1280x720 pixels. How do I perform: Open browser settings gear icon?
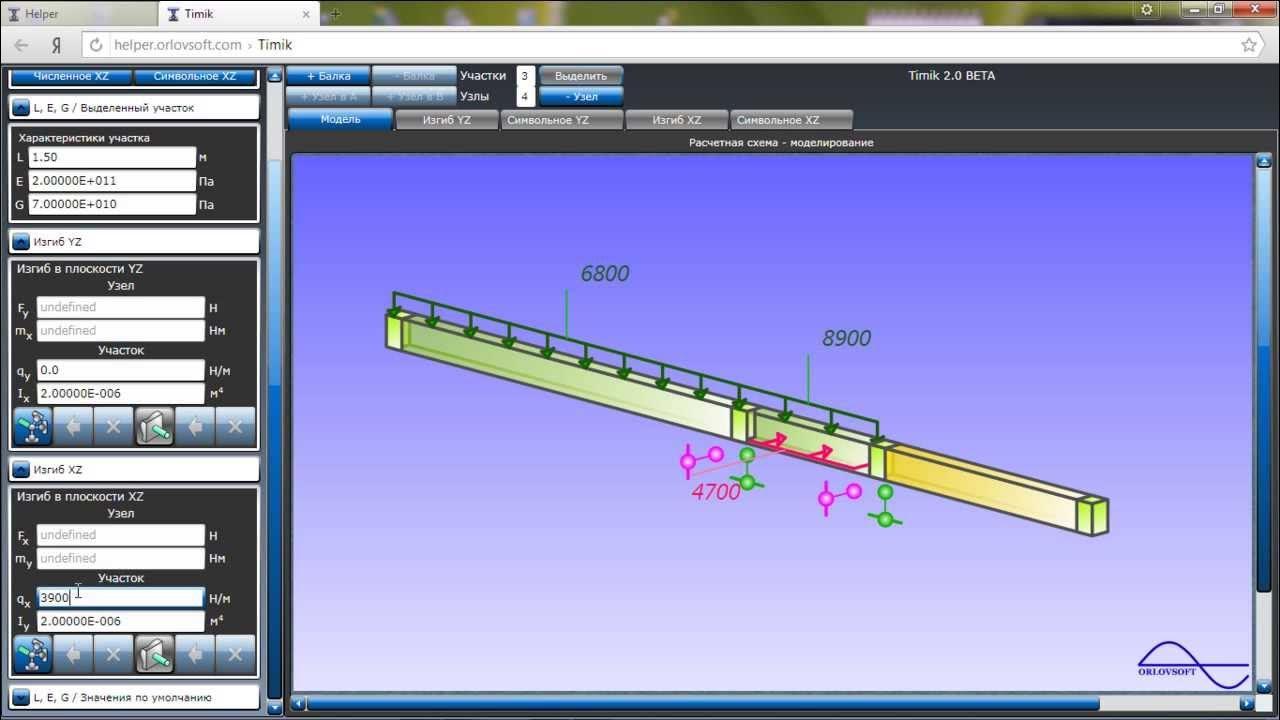[1147, 9]
